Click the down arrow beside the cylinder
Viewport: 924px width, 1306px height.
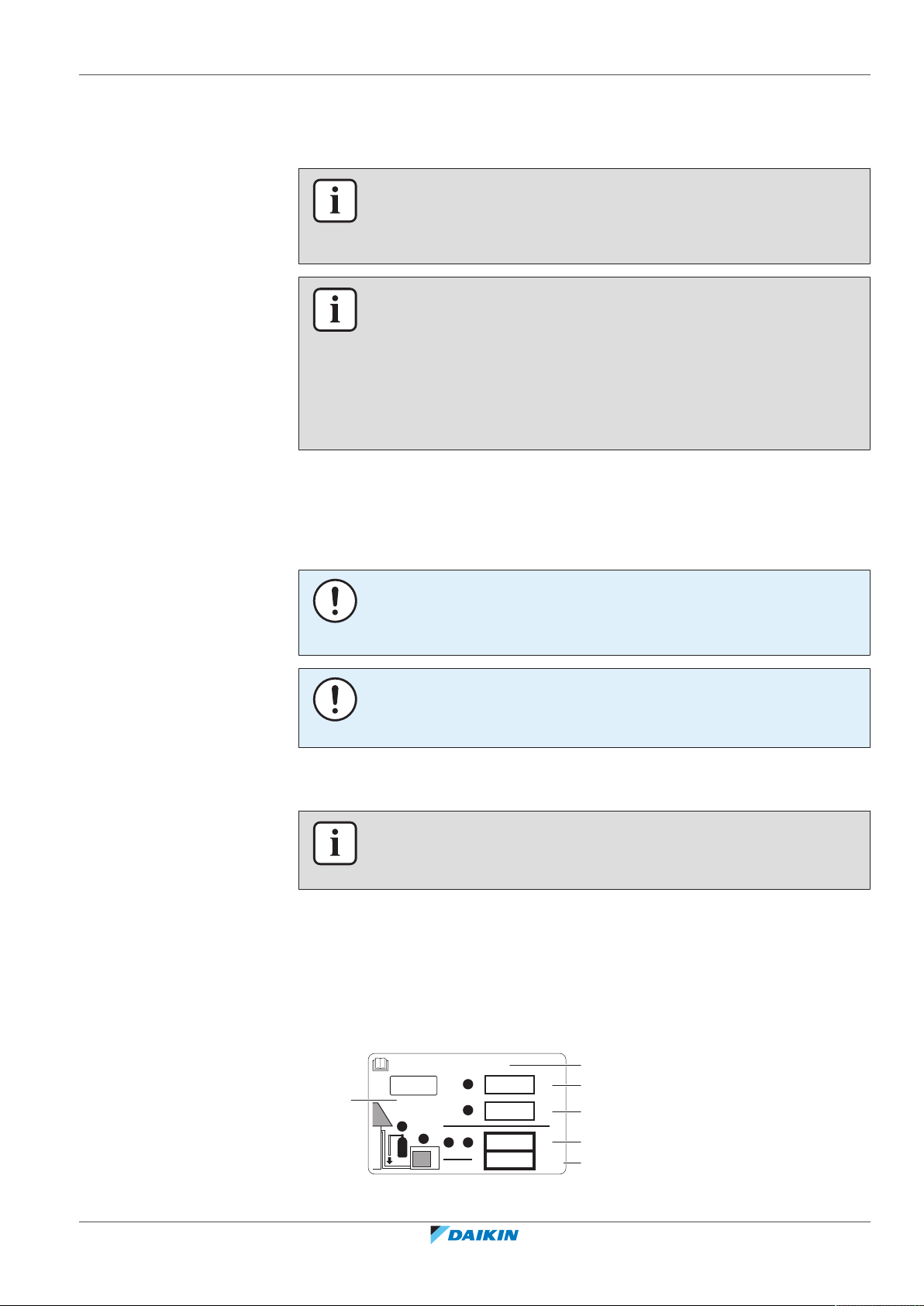click(390, 1160)
